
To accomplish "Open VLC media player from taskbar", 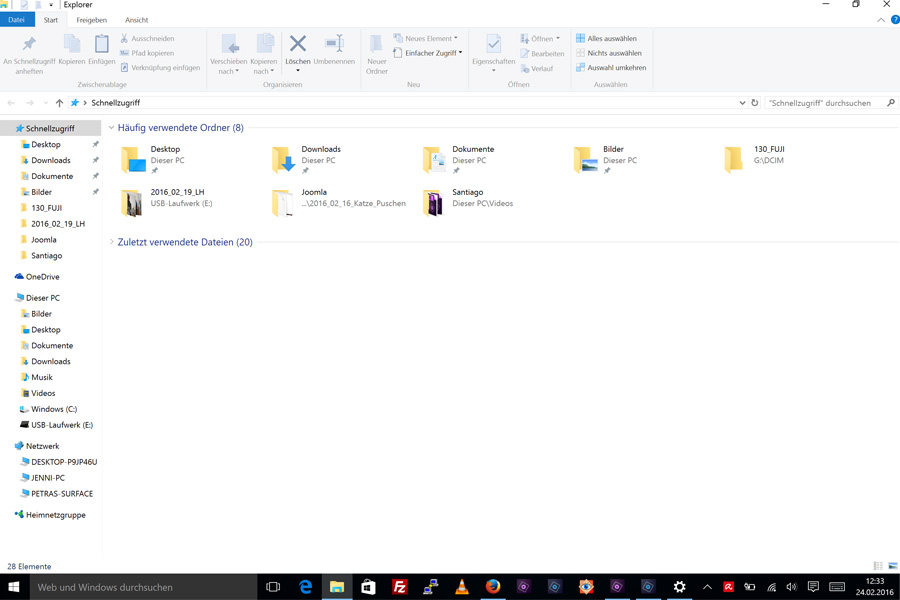I will pyautogui.click(x=461, y=587).
